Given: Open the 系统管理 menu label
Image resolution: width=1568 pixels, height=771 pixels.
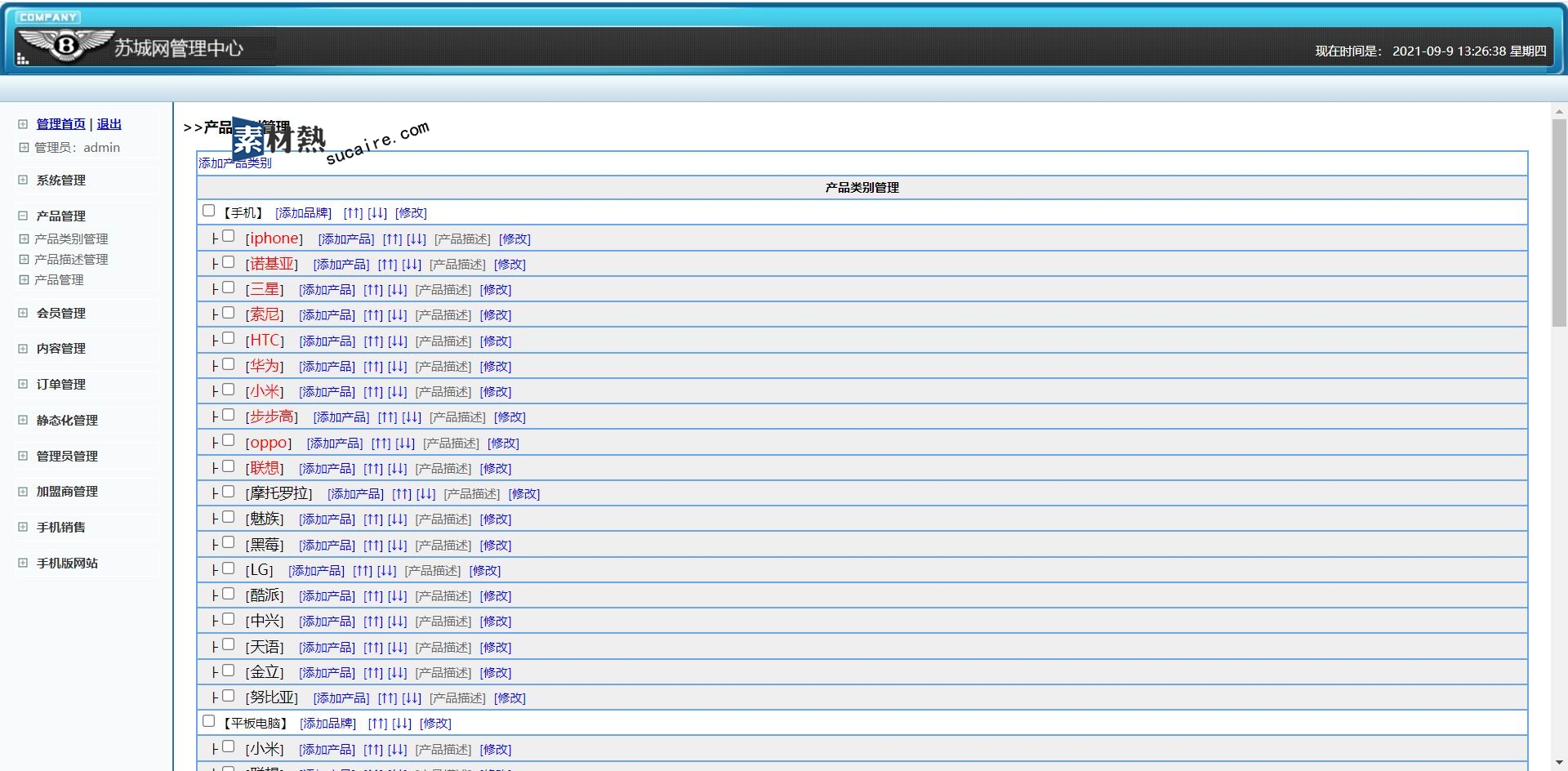Looking at the screenshot, I should [60, 180].
